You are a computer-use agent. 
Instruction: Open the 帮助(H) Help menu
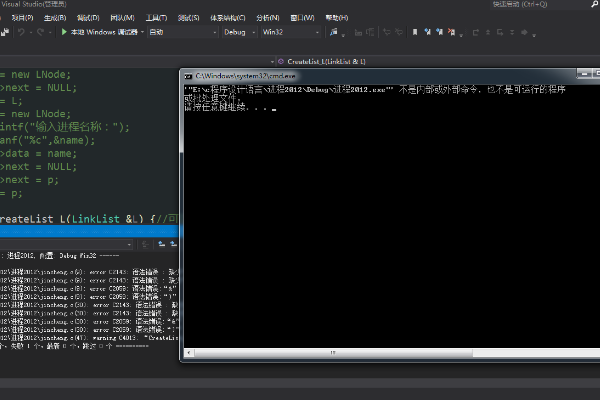click(335, 18)
